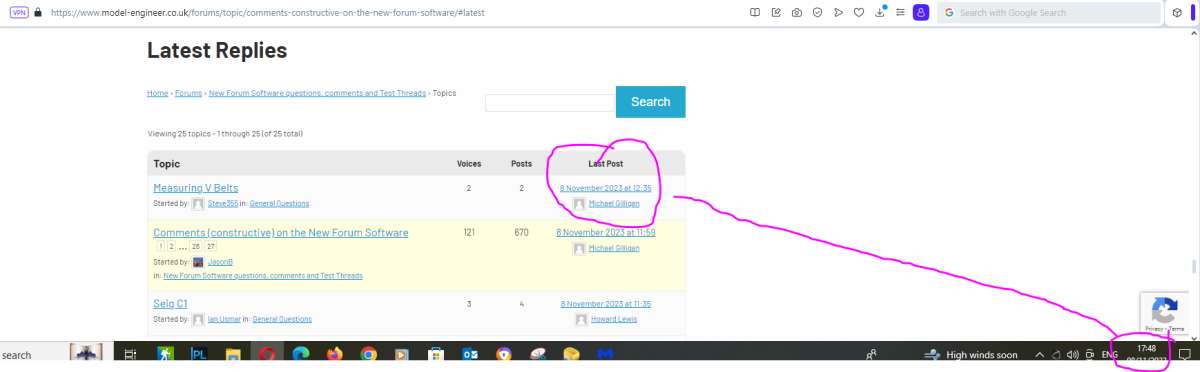1200x372 pixels.
Task: Open the Opera browser taskbar icon
Action: click(x=267, y=354)
